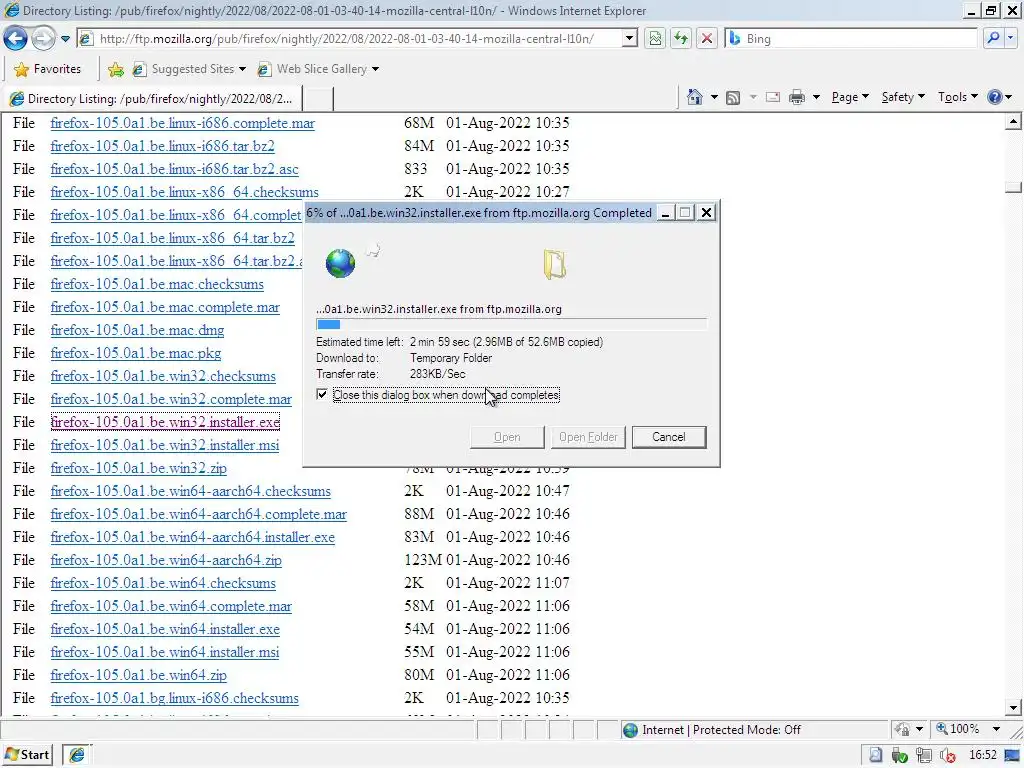Expand the Home button dropdown arrow
The image size is (1024, 768).
[714, 97]
